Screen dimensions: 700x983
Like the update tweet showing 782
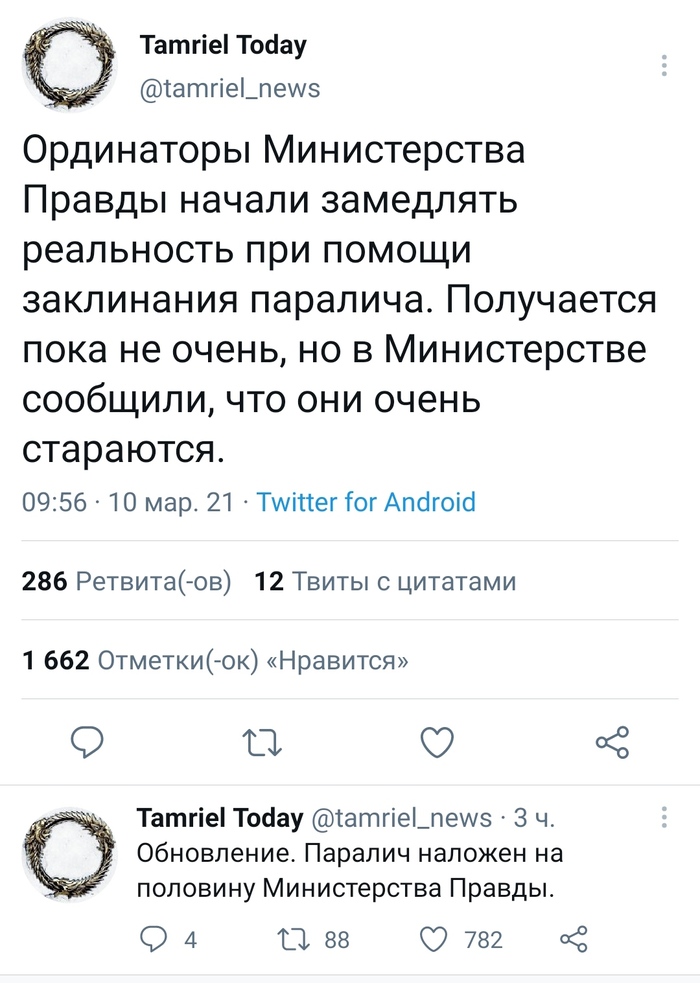459,939
